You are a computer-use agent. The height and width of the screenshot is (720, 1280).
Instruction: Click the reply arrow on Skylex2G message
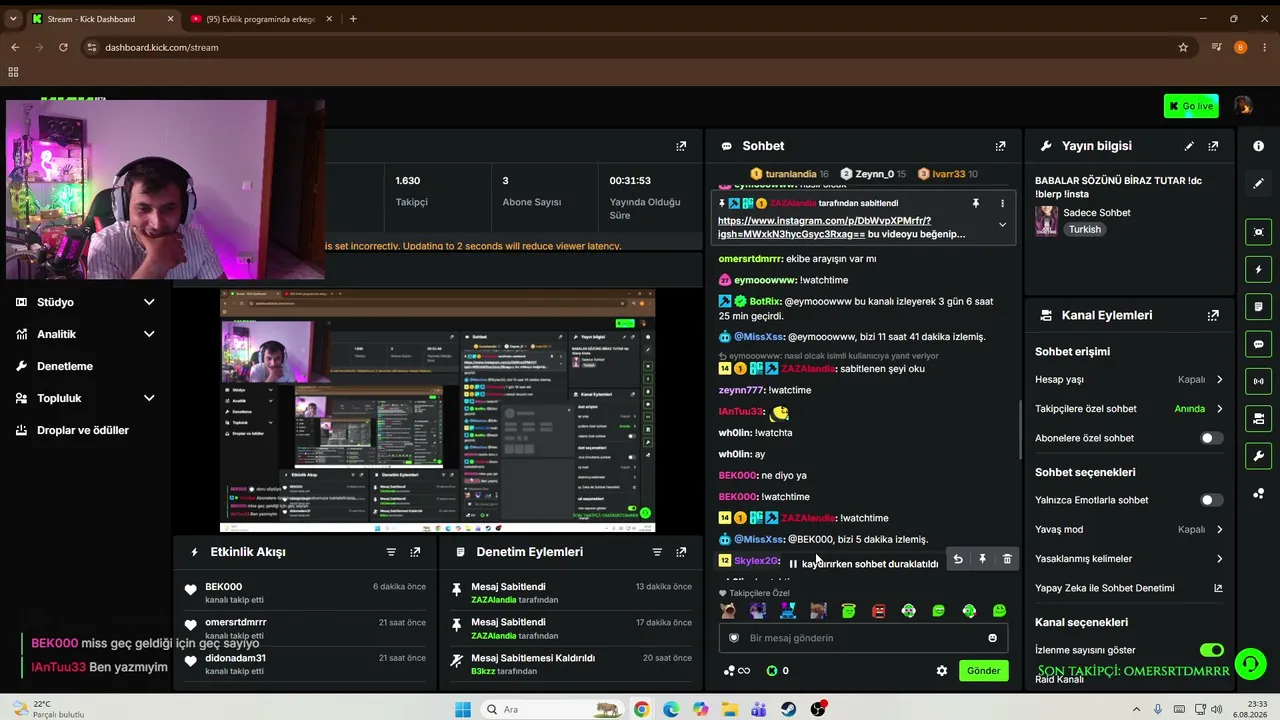pyautogui.click(x=958, y=559)
